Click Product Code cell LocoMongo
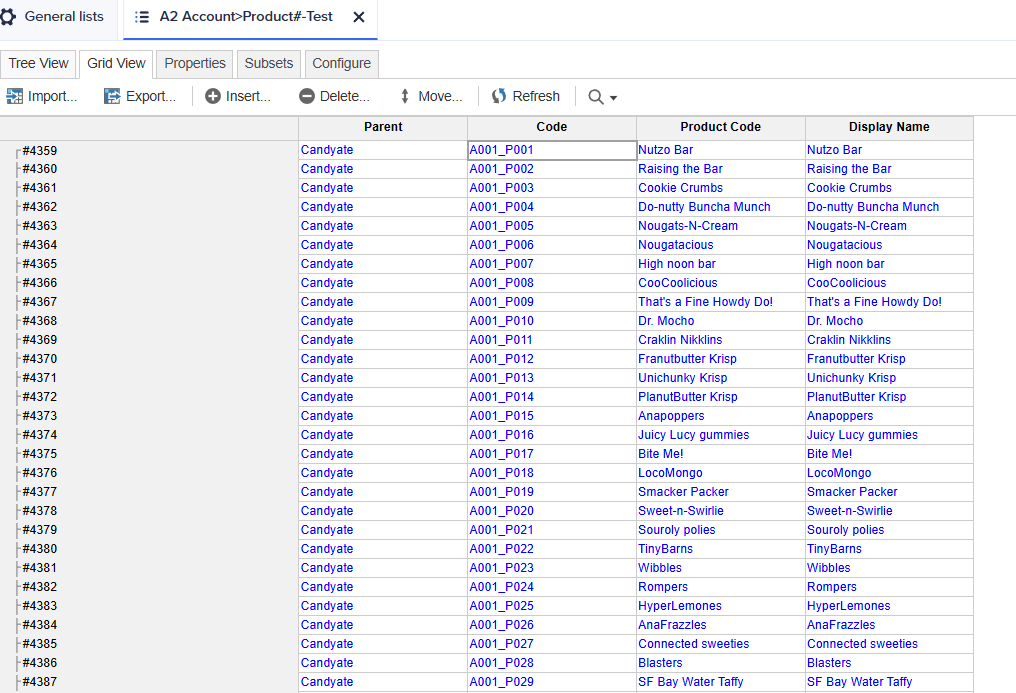The image size is (1016, 693). (x=721, y=473)
